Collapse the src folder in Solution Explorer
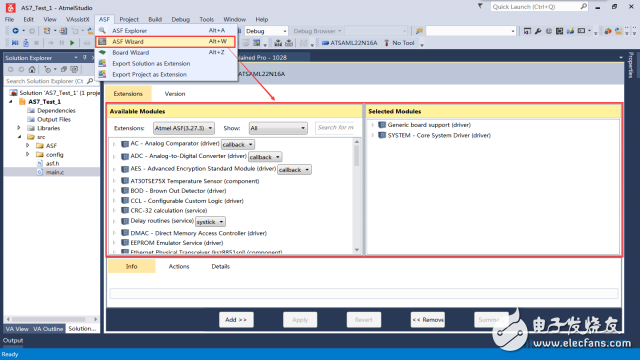Viewport: 640px width, 360px height. (x=19, y=137)
